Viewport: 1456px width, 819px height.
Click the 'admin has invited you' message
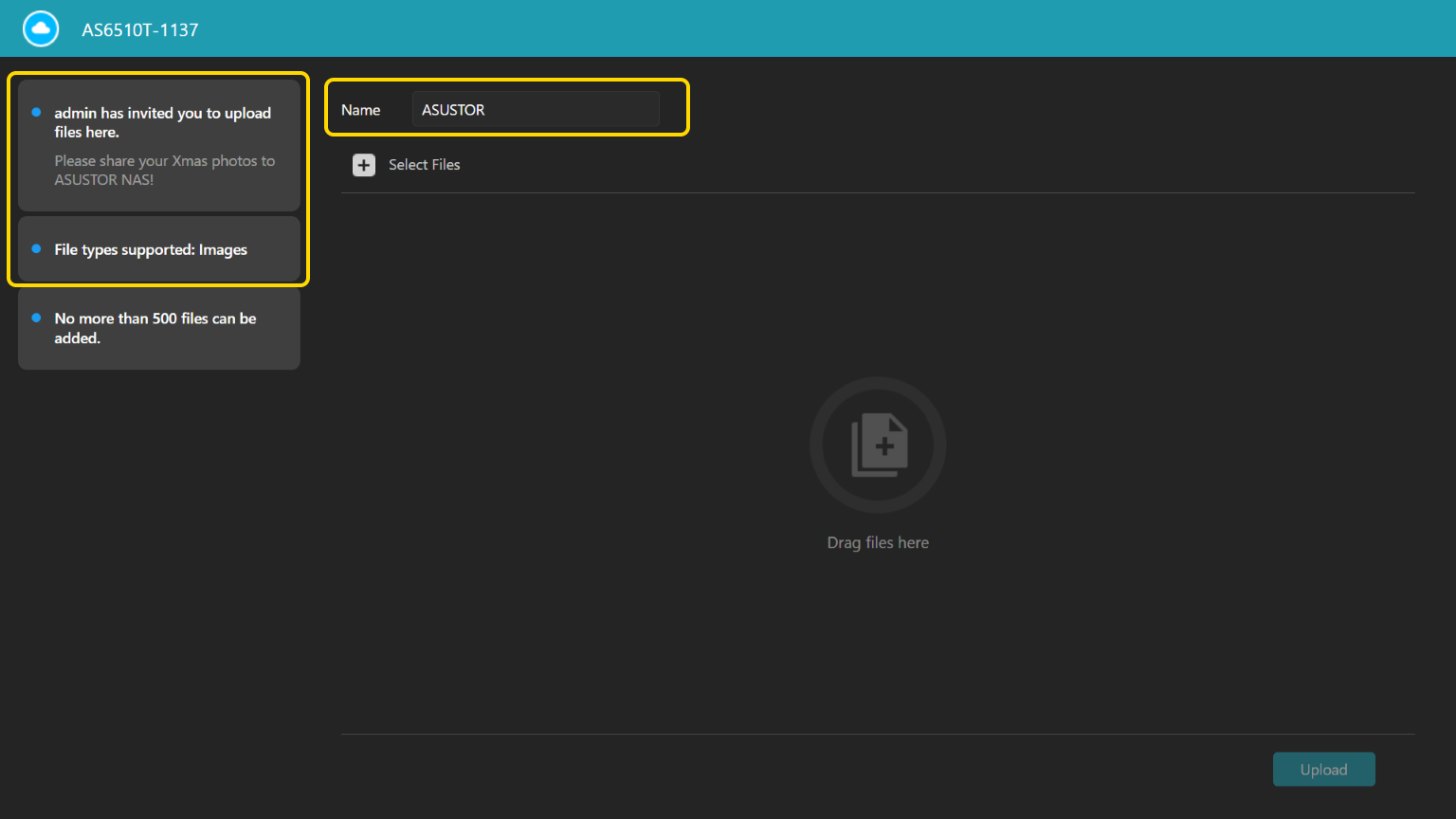[x=163, y=122]
